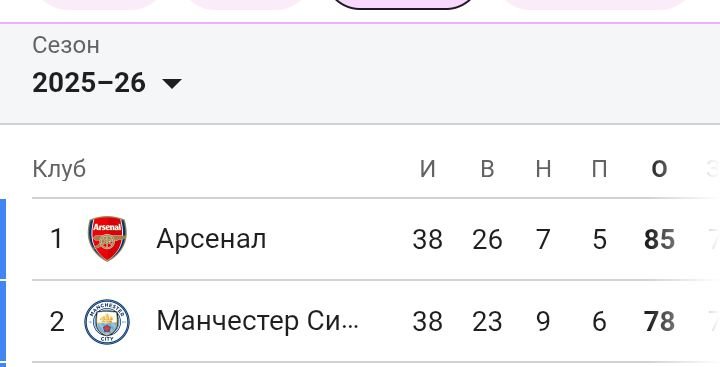
Task: Click Arsenal's 85 points value
Action: pos(659,240)
